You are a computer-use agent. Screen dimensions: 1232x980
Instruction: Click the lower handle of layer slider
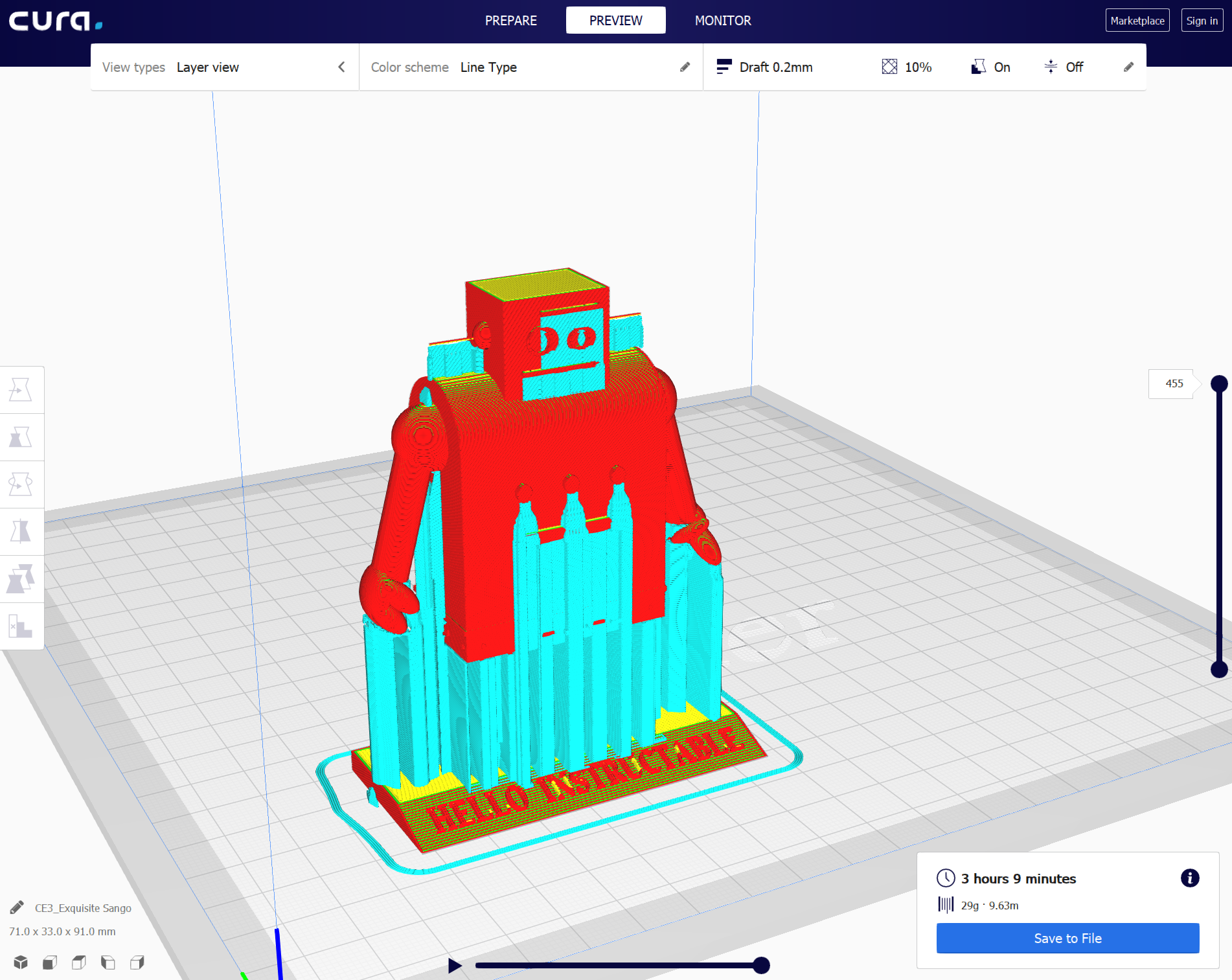[x=1219, y=669]
